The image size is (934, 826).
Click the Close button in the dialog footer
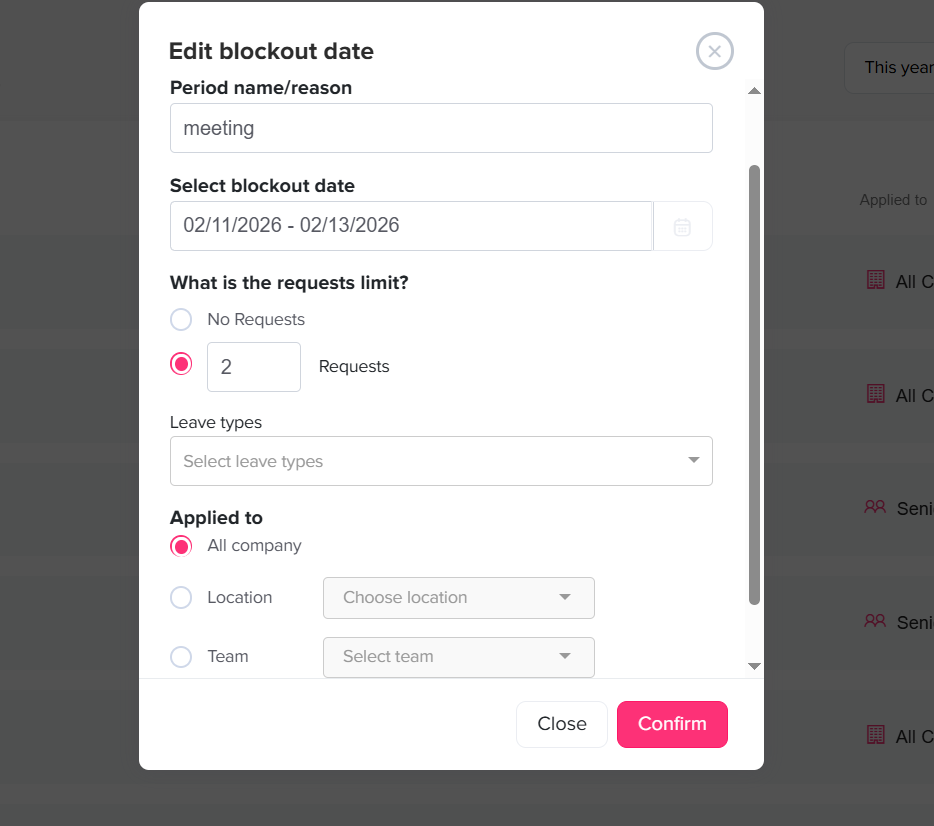561,724
